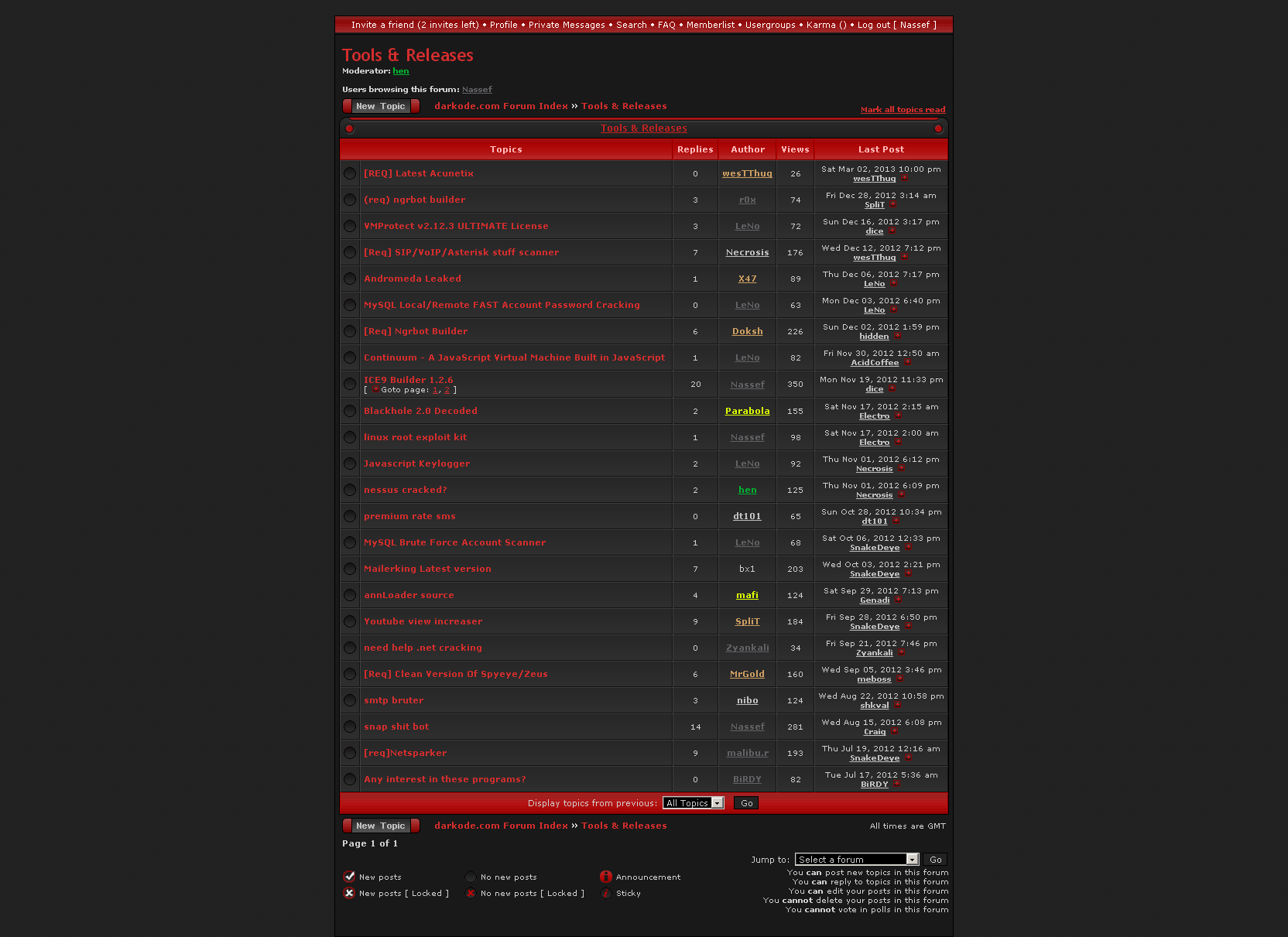
Task: Click latest post arrow icon under wesTThug, Mar 02
Action: point(904,179)
